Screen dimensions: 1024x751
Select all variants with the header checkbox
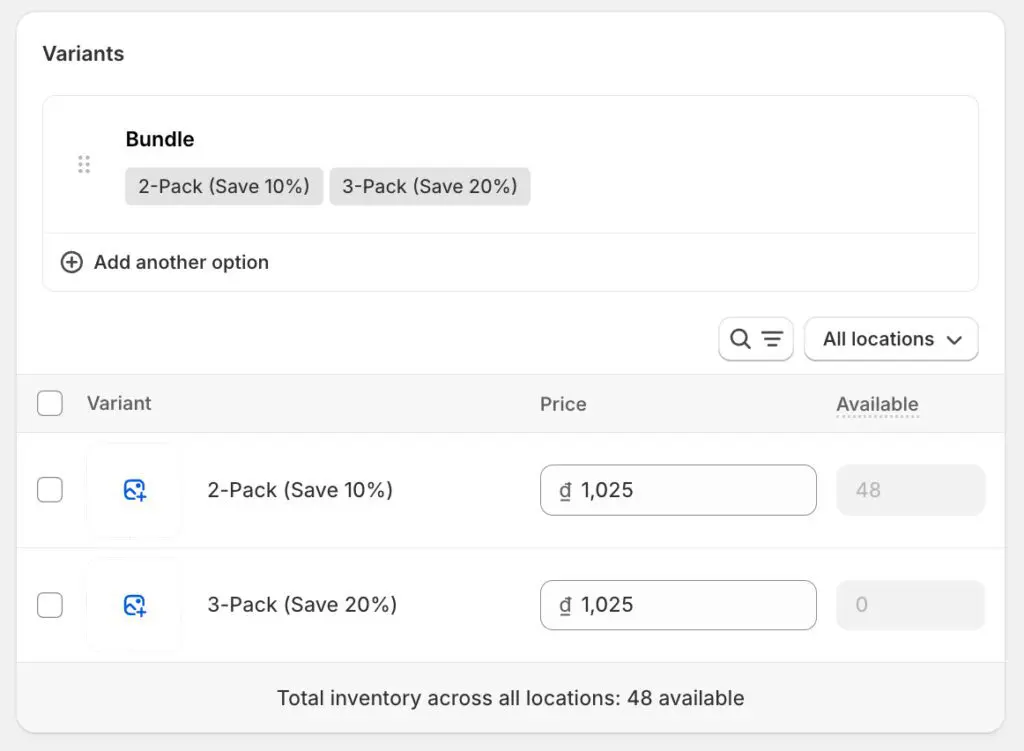pos(50,404)
